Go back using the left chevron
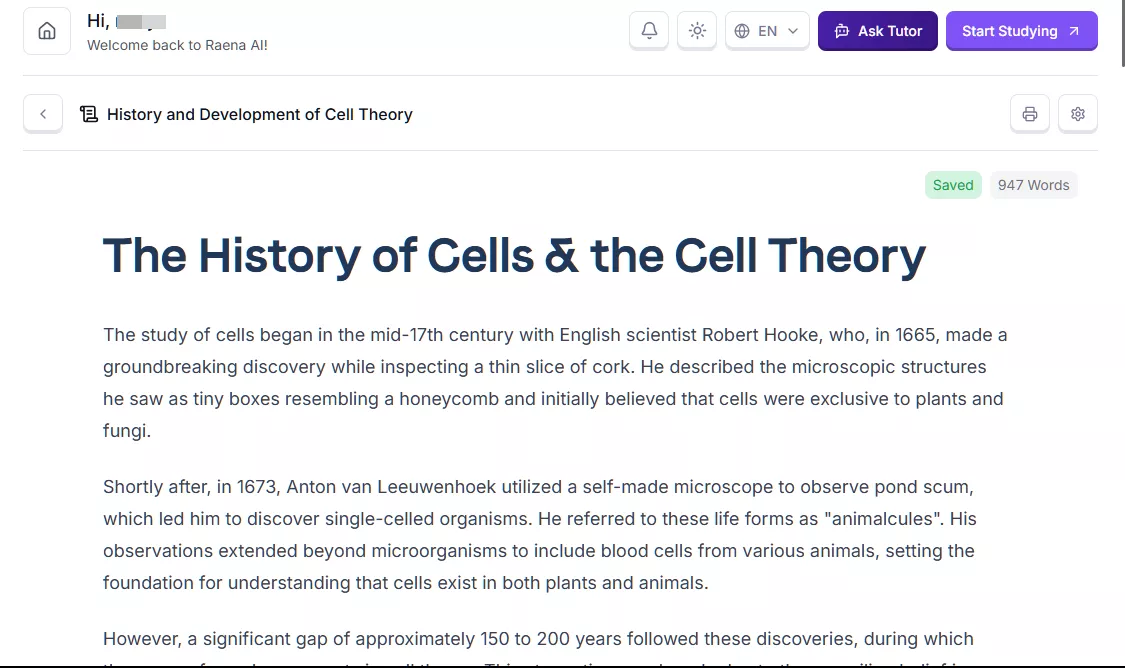This screenshot has width=1125, height=668. point(43,114)
